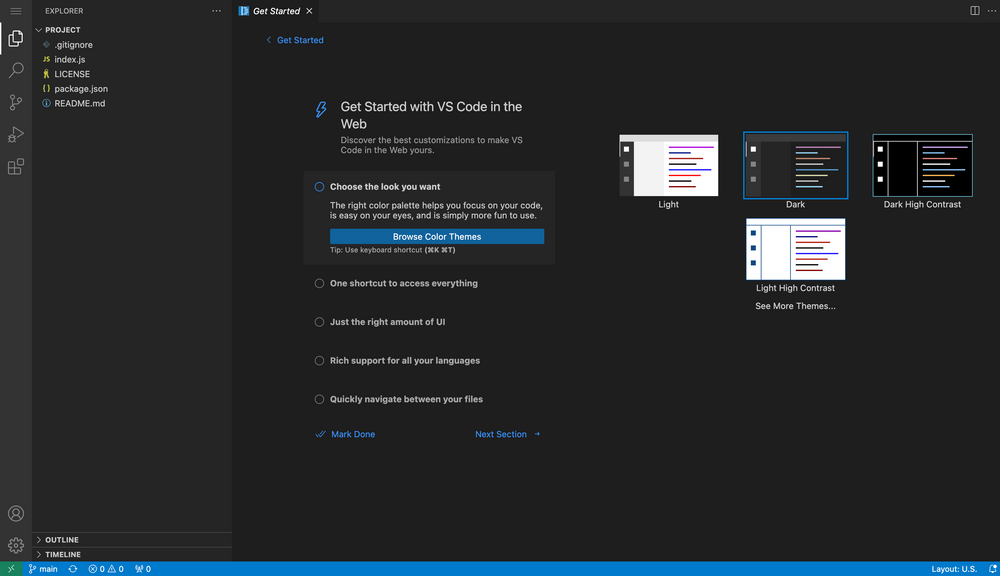Viewport: 1000px width, 576px height.
Task: Open the editor actions '...' menu
Action: [x=991, y=10]
